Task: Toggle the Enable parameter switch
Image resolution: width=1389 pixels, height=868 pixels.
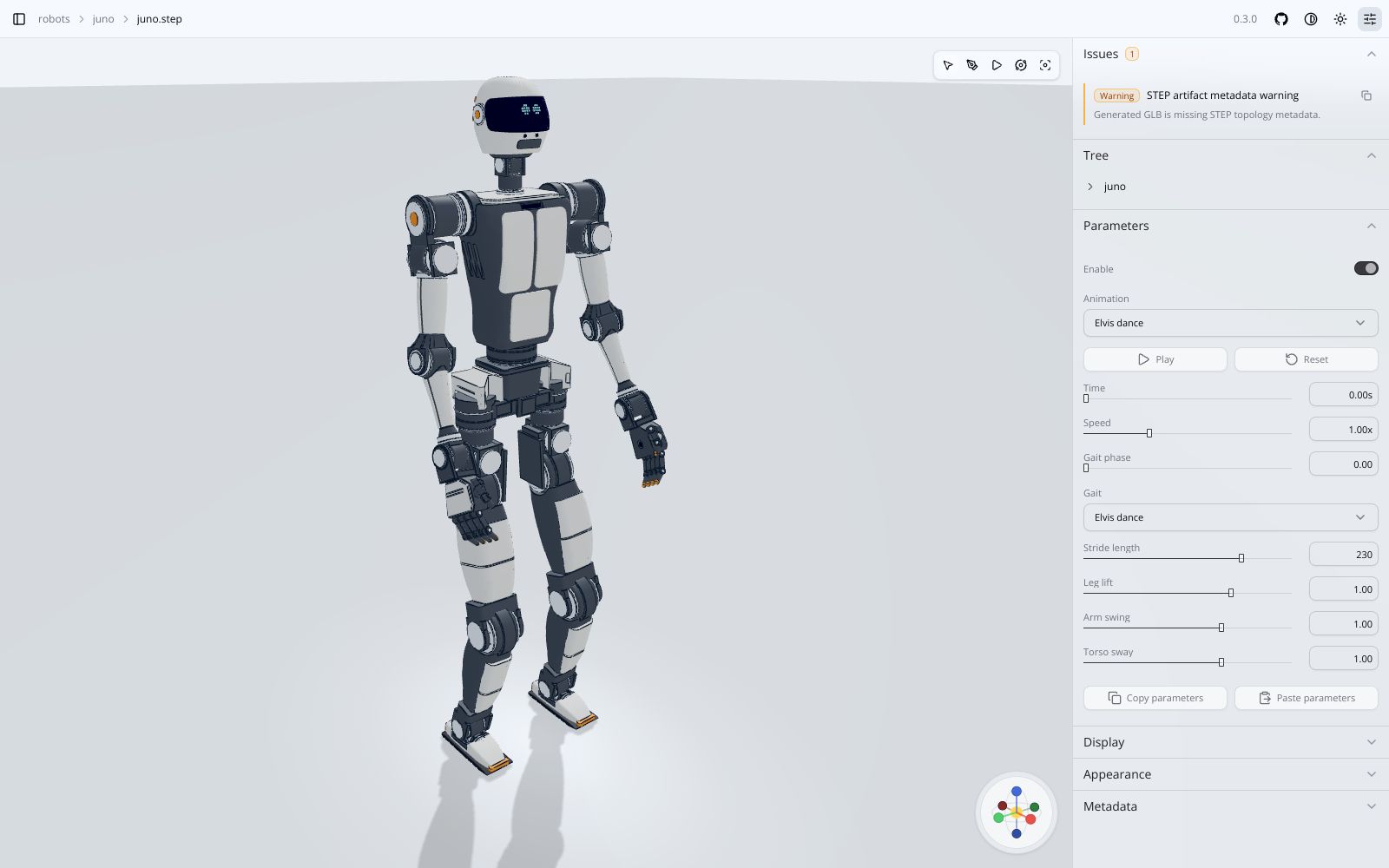Action: 1366,268
